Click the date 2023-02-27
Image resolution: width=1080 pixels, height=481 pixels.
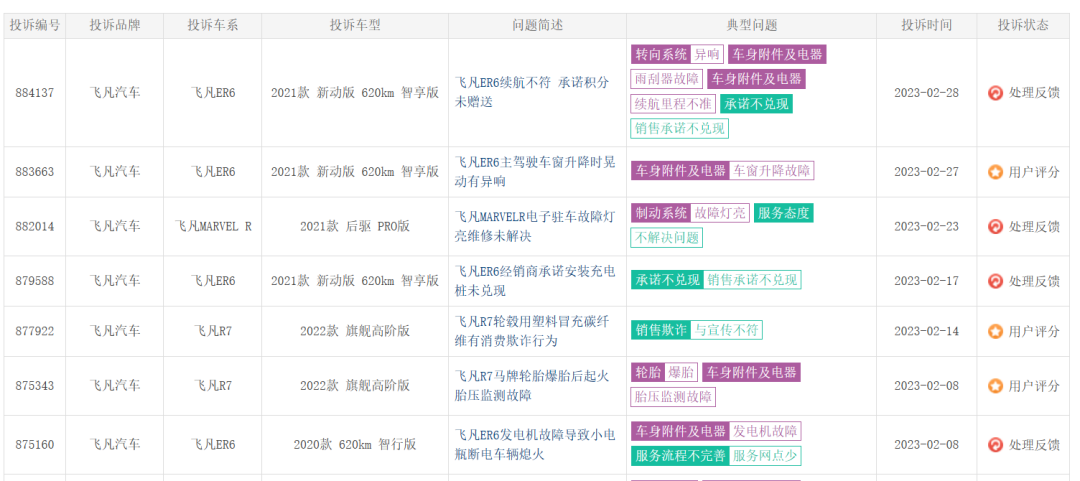click(x=926, y=172)
